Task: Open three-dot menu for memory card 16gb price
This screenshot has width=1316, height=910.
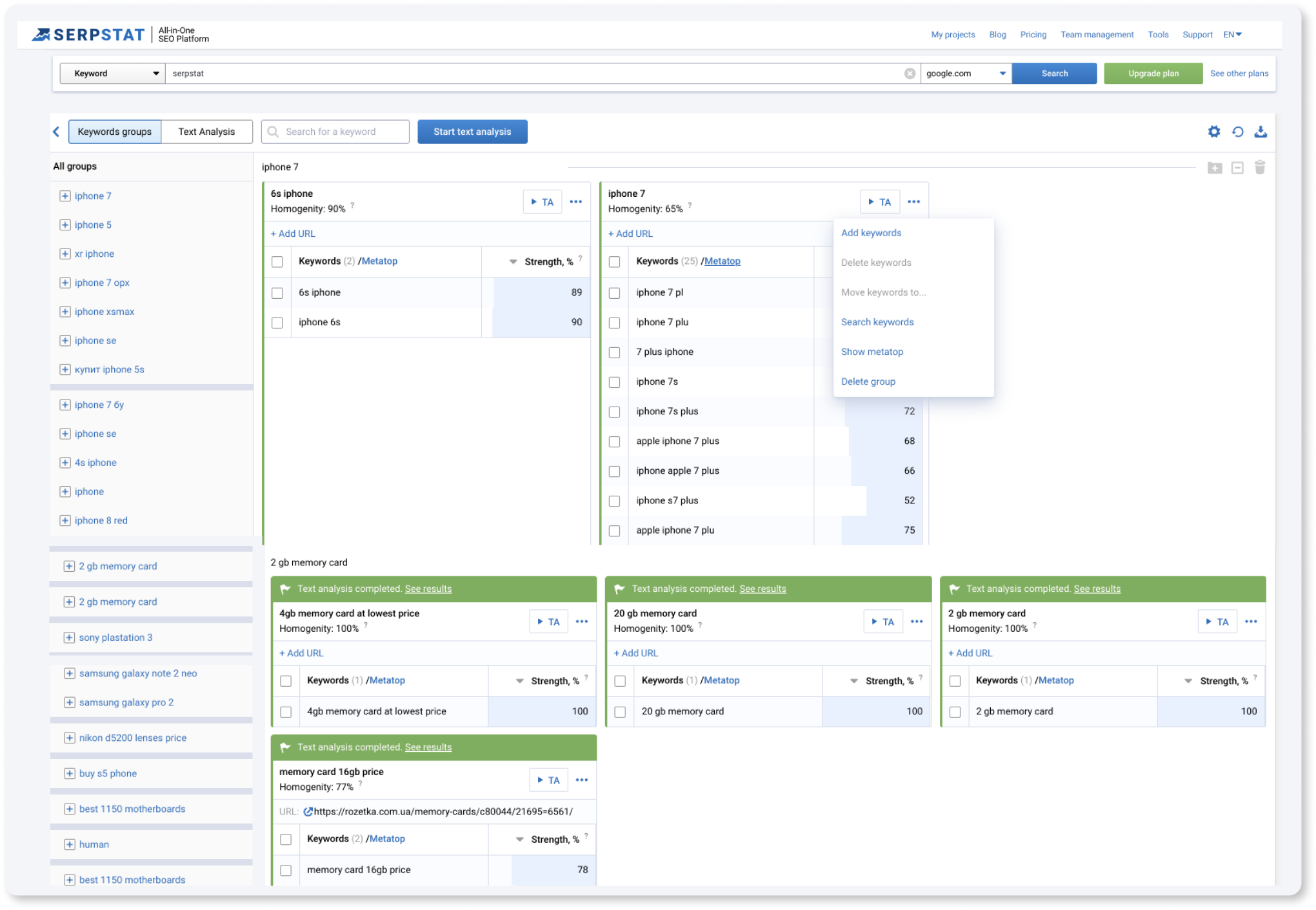Action: point(582,780)
